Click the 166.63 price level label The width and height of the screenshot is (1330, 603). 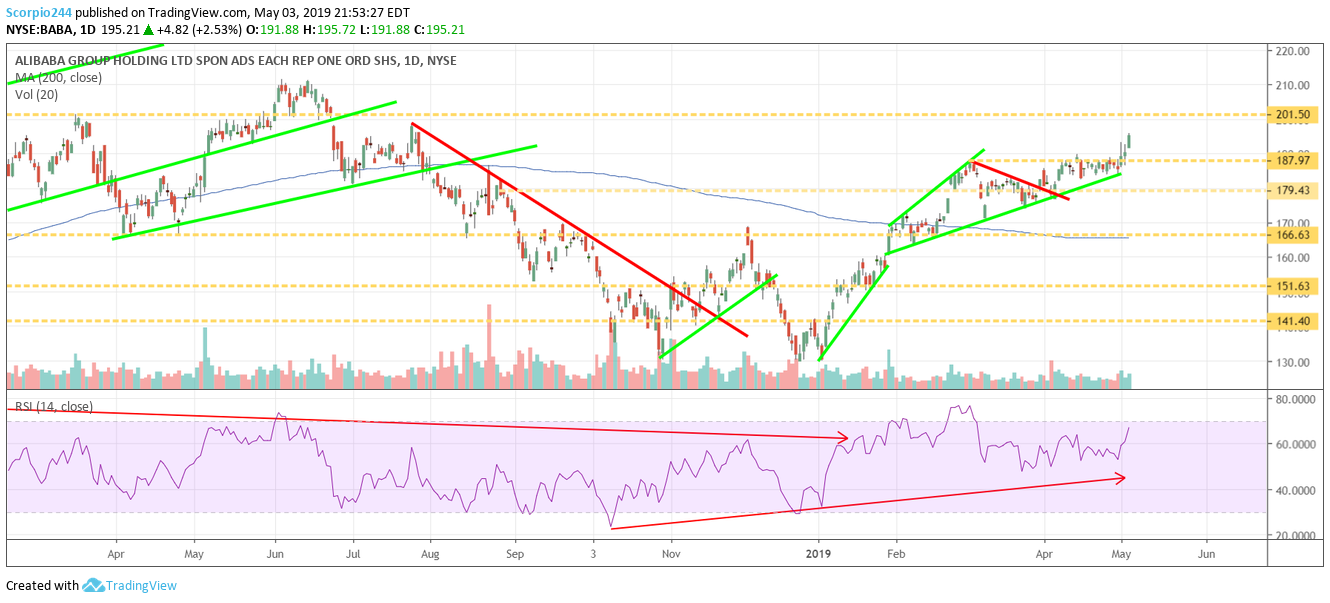1293,235
